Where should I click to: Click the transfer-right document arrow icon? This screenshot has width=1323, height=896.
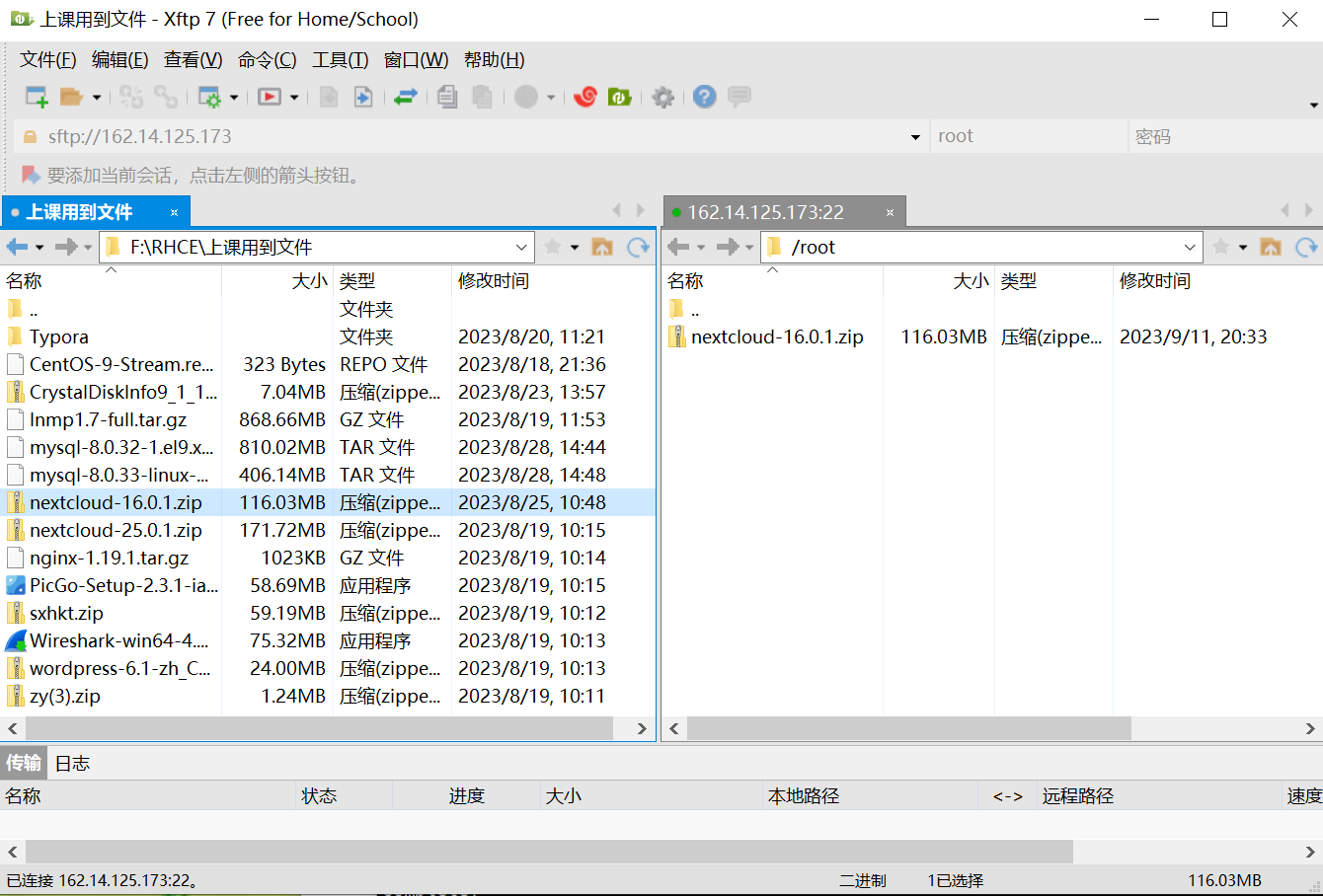(363, 97)
